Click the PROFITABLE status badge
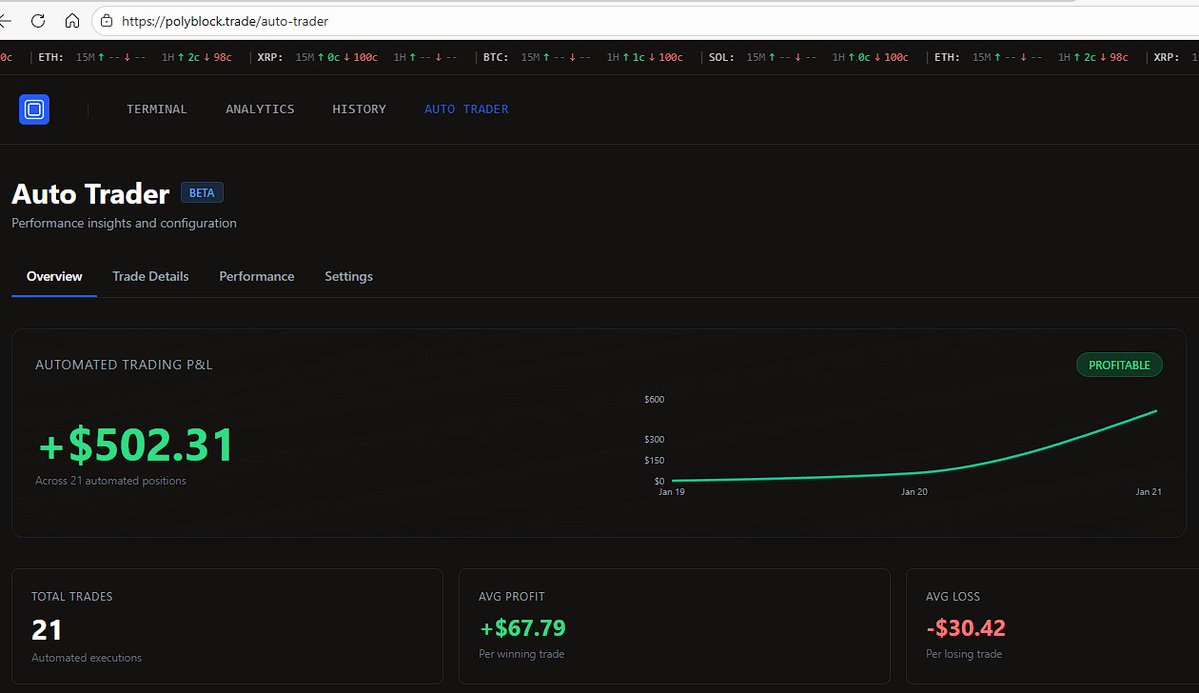 [x=1119, y=364]
